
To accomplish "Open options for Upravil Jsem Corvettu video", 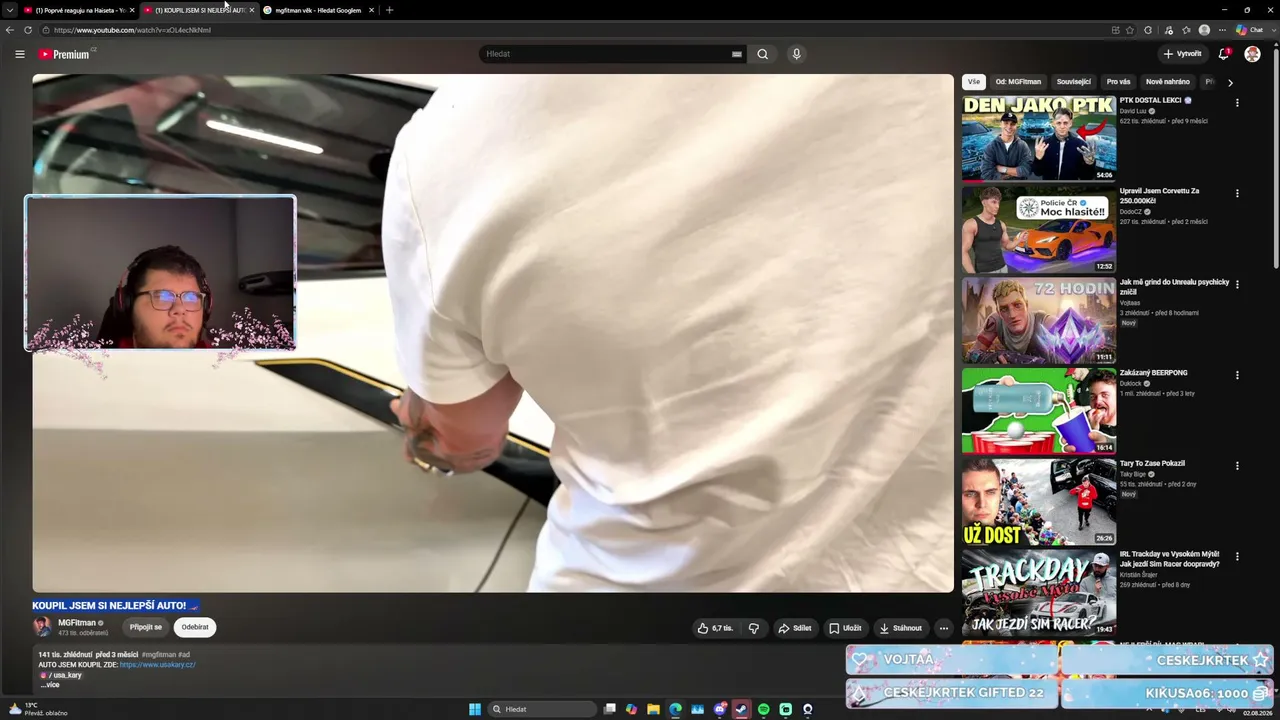I will coord(1237,194).
